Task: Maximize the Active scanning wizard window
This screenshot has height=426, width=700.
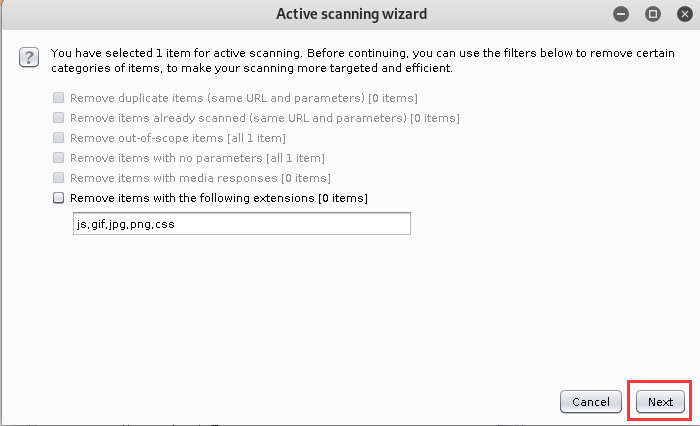Action: pyautogui.click(x=652, y=14)
